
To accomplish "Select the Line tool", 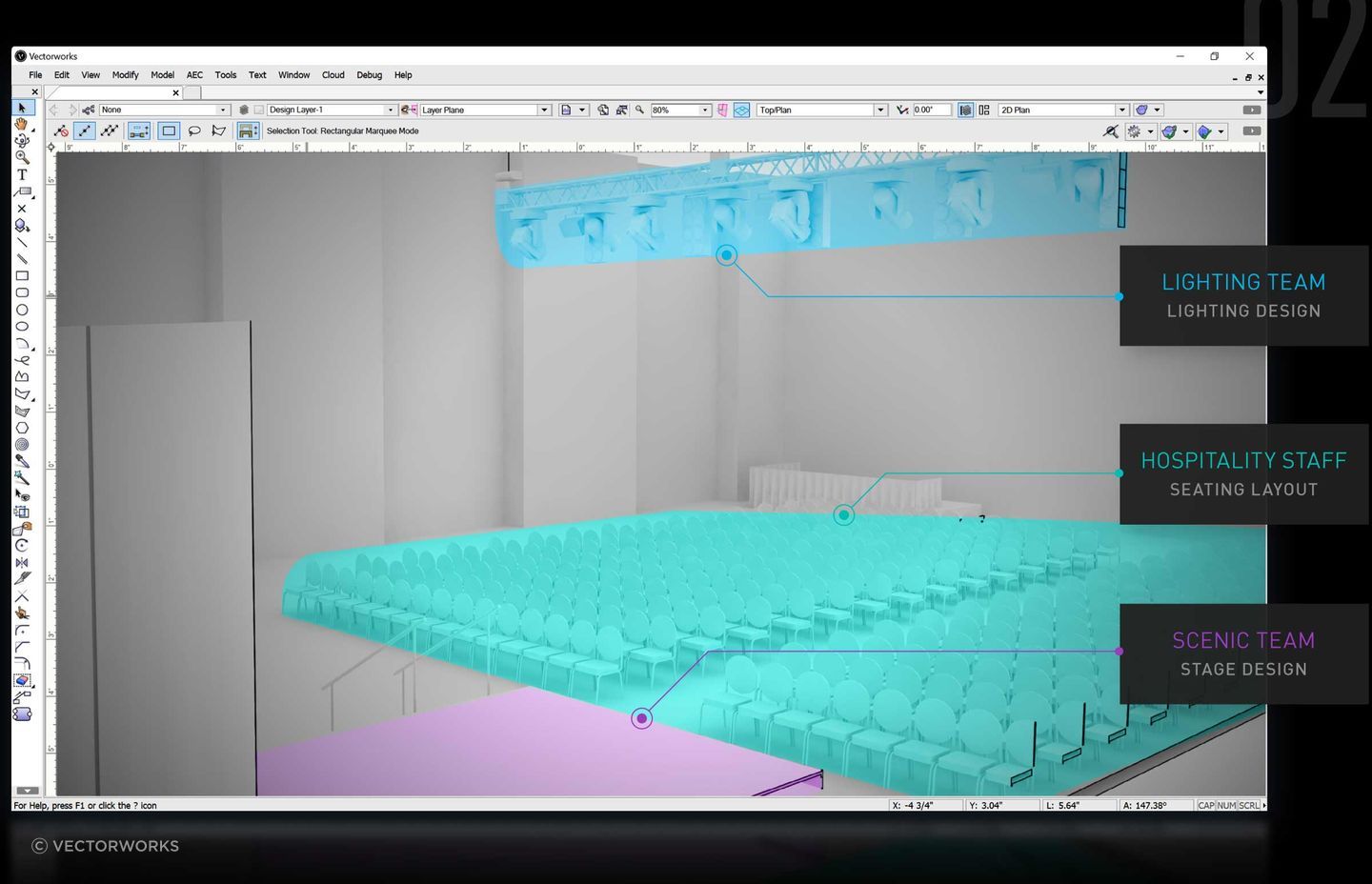I will (22, 242).
